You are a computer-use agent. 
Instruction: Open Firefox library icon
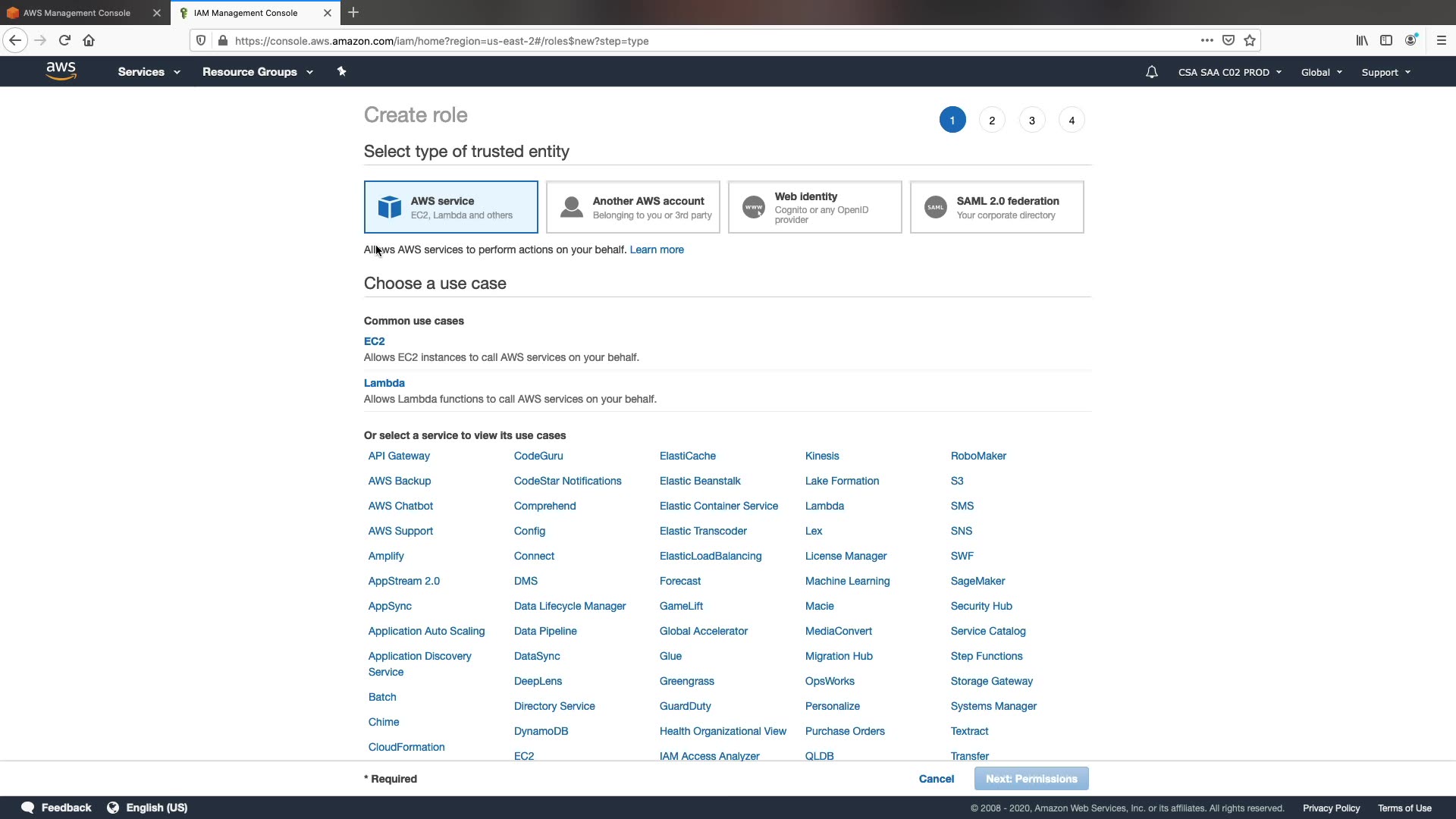click(x=1362, y=40)
